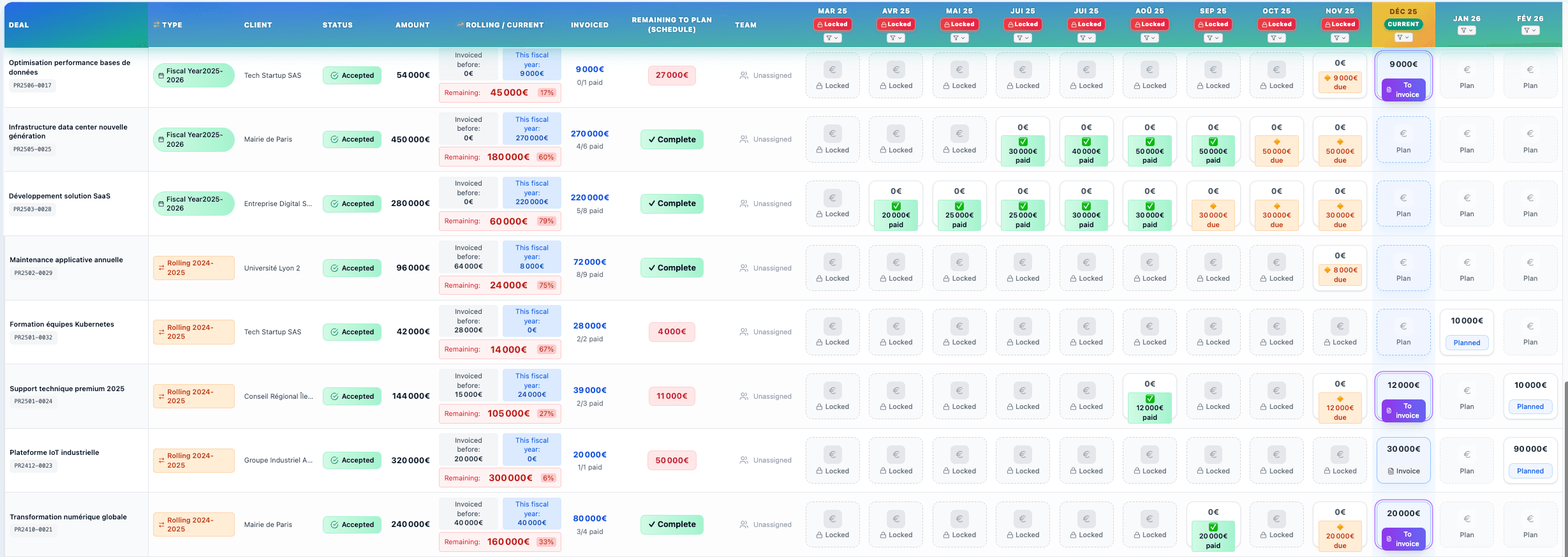The image size is (1568, 557).
Task: Open the filter dropdown under MAI 25
Action: point(959,38)
